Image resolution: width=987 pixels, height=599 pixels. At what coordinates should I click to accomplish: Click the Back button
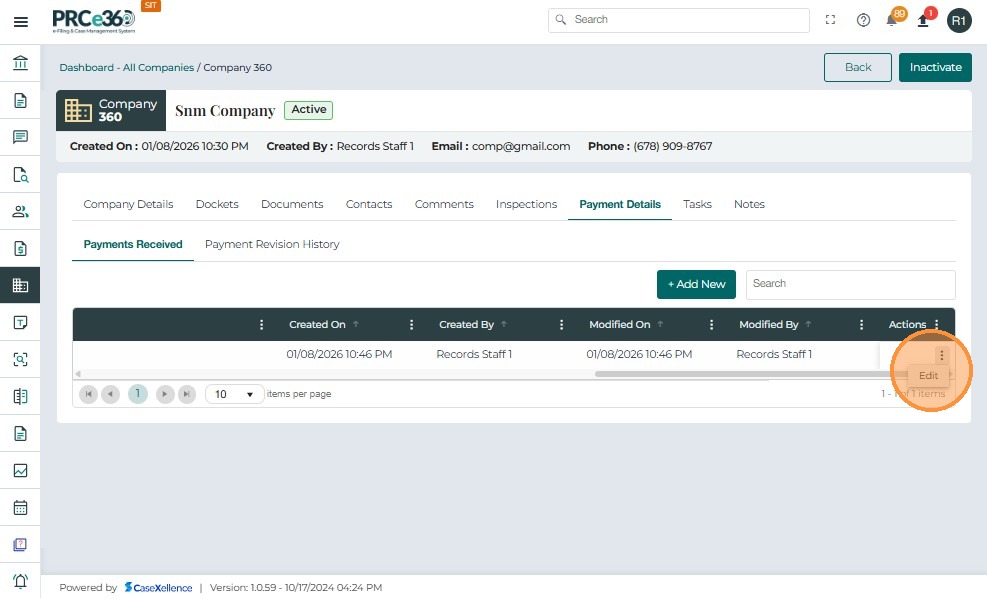click(858, 67)
